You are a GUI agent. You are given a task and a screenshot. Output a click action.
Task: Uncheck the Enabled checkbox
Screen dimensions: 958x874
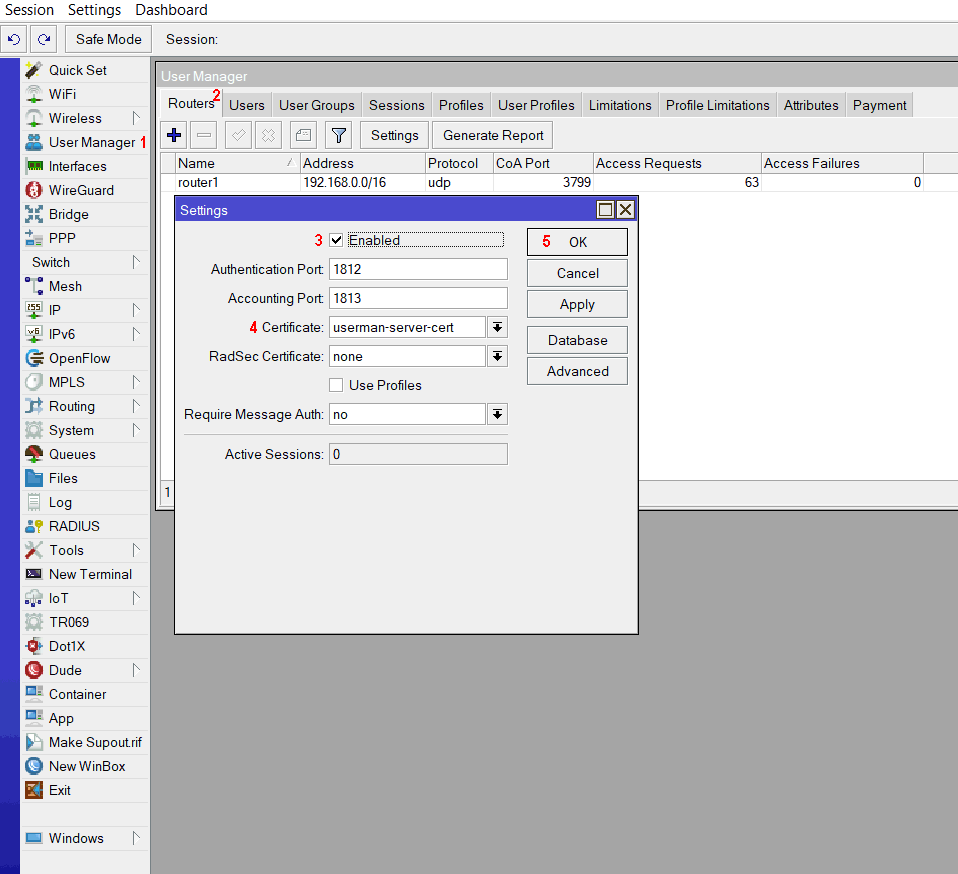coord(337,240)
